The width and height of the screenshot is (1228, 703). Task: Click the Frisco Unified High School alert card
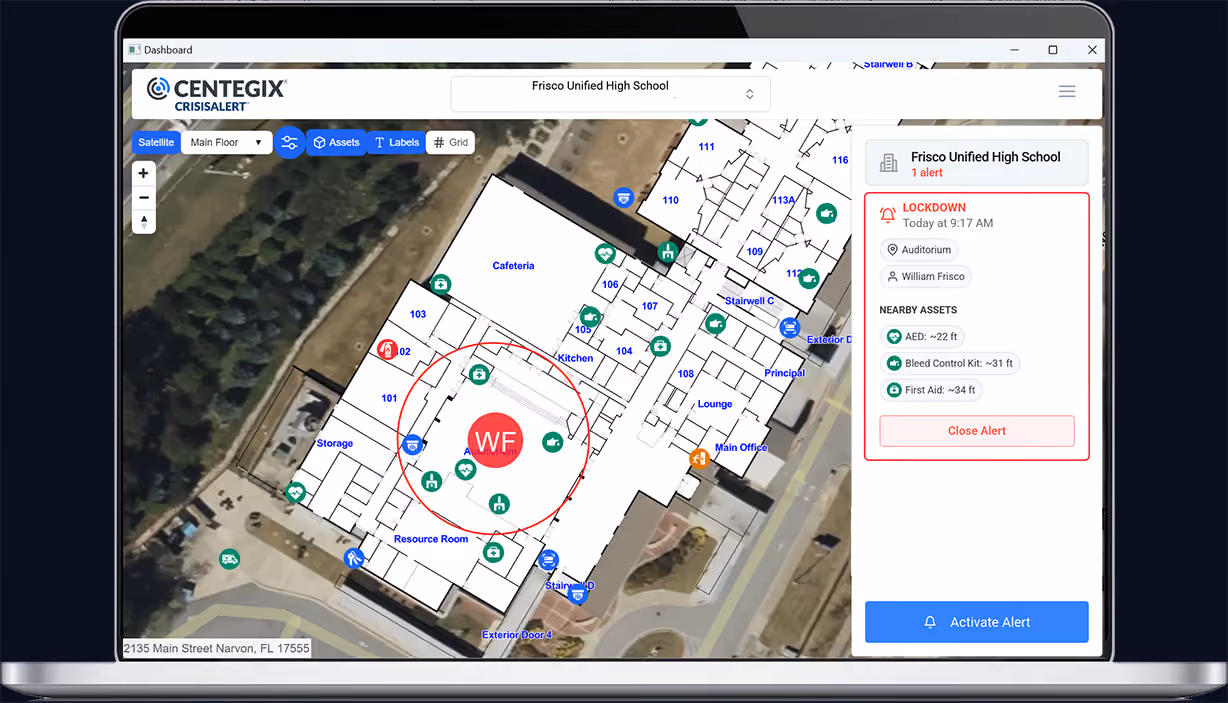pos(977,163)
